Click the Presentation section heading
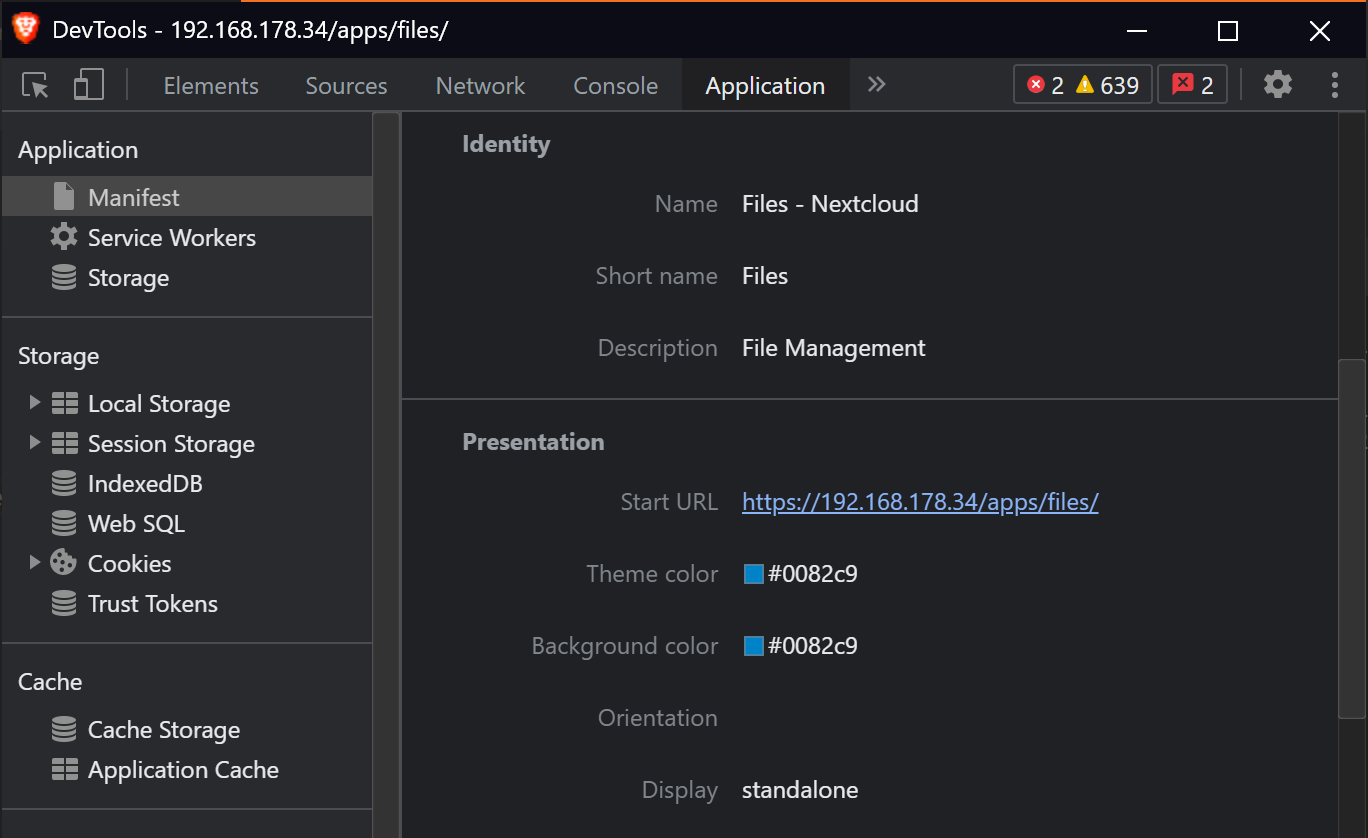The height and width of the screenshot is (838, 1368). click(x=533, y=442)
